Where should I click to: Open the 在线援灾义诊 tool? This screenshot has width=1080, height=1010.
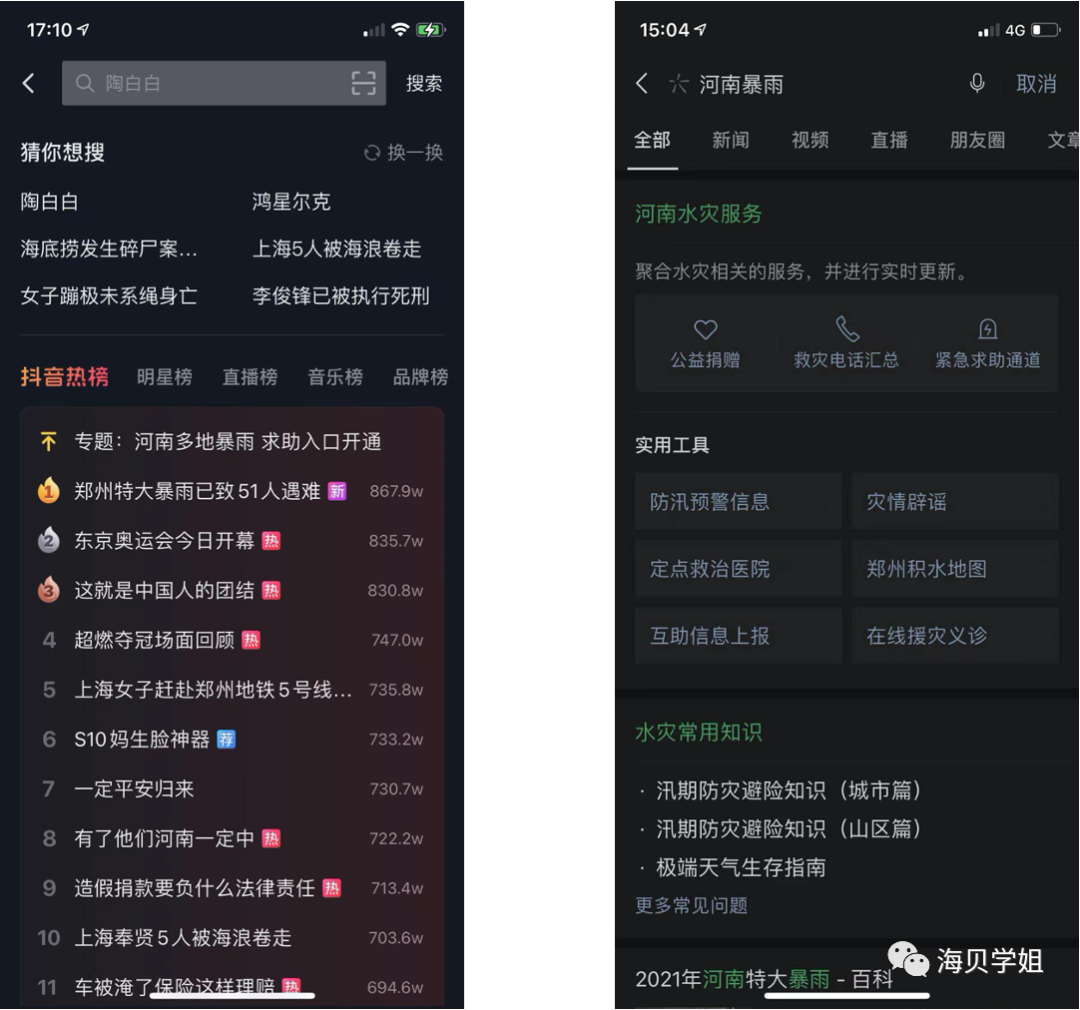(955, 635)
